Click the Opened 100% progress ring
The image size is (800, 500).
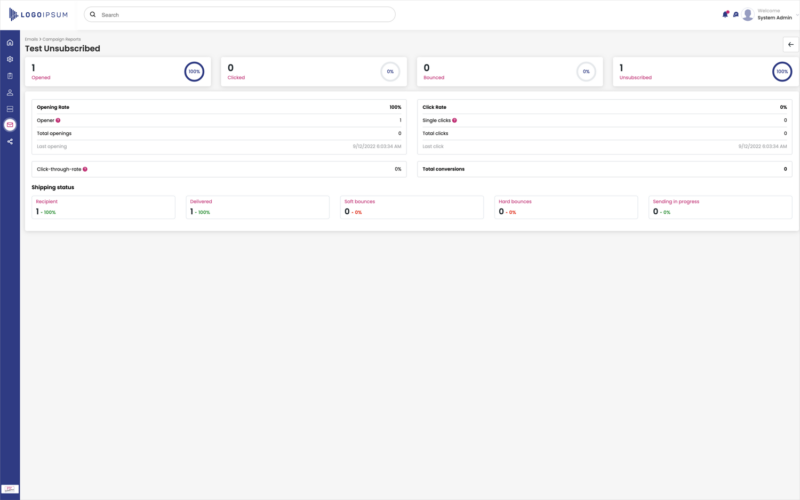click(194, 72)
